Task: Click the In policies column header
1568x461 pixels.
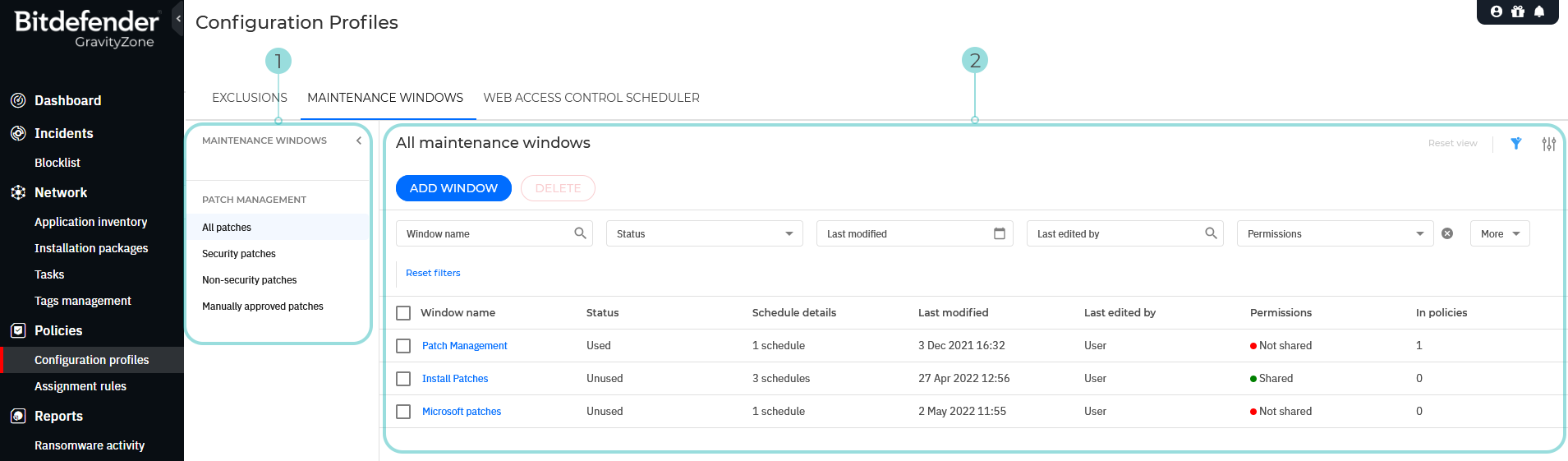Action: 1441,313
